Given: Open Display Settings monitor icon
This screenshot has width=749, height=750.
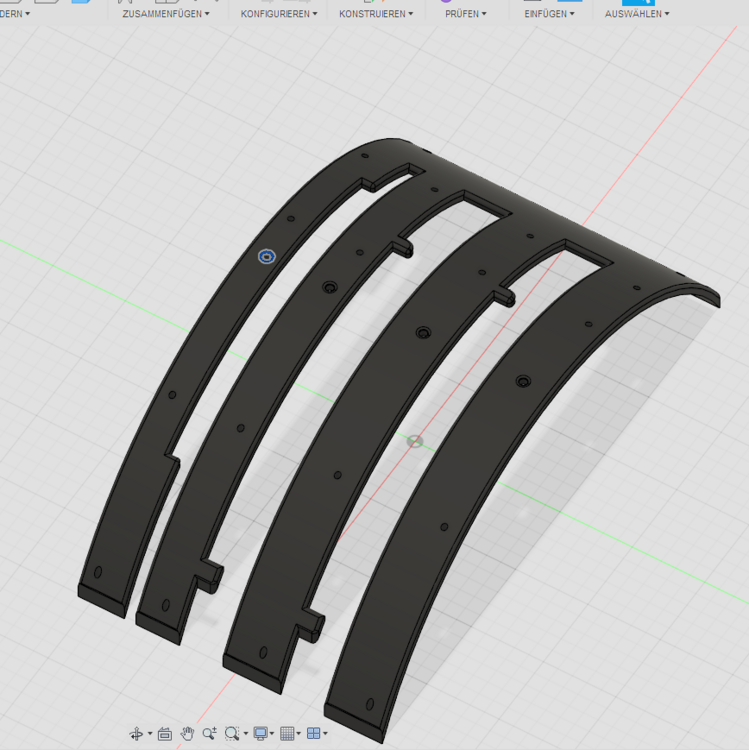Looking at the screenshot, I should (260, 734).
